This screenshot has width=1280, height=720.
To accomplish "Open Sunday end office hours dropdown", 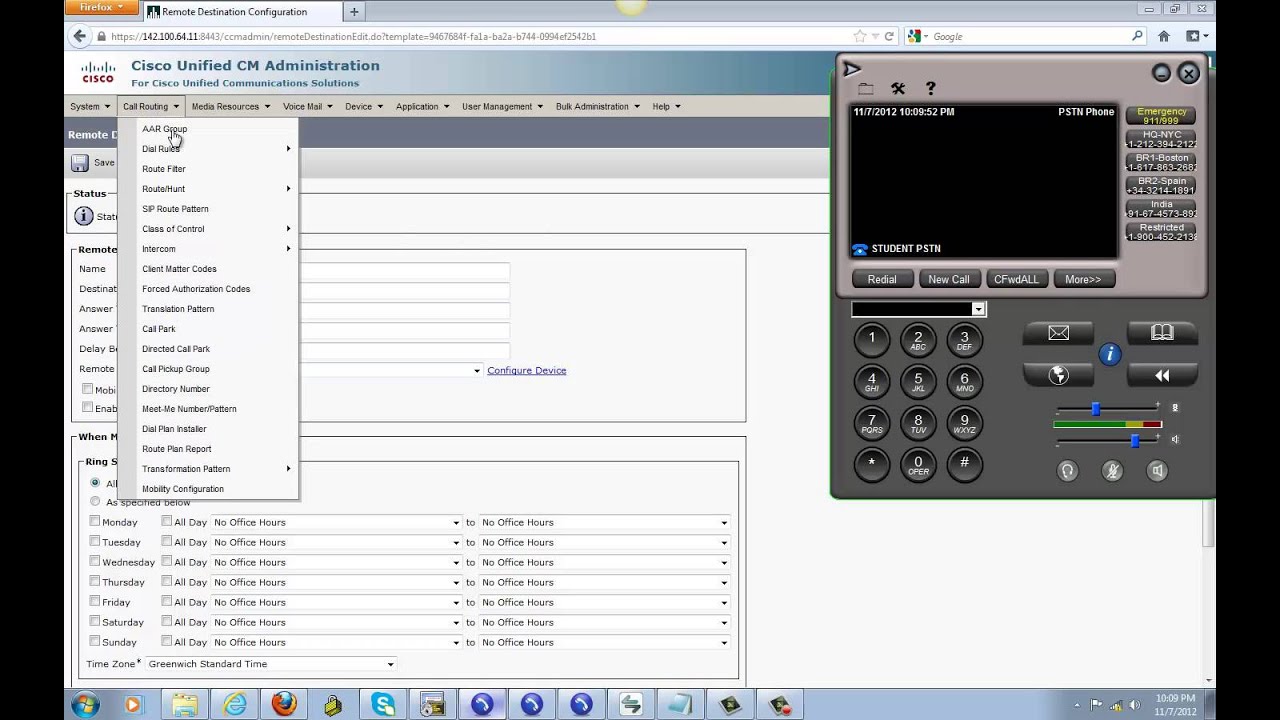I will [x=604, y=642].
